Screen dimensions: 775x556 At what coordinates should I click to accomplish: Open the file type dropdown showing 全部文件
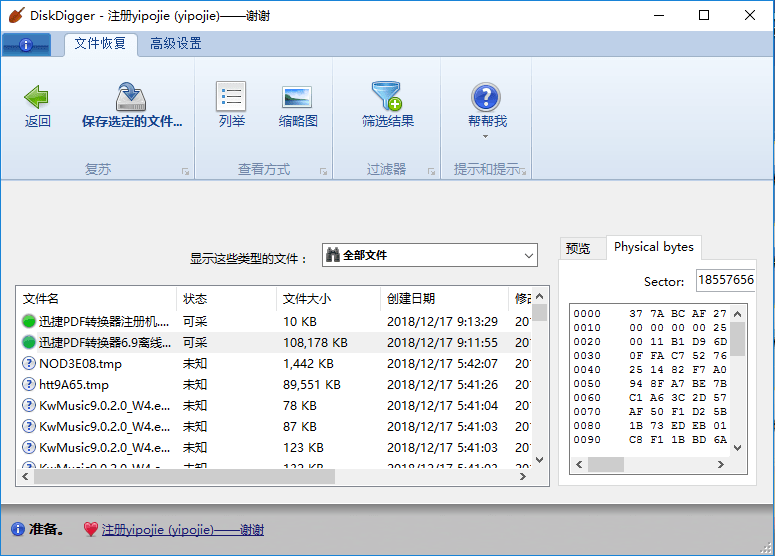coord(430,256)
